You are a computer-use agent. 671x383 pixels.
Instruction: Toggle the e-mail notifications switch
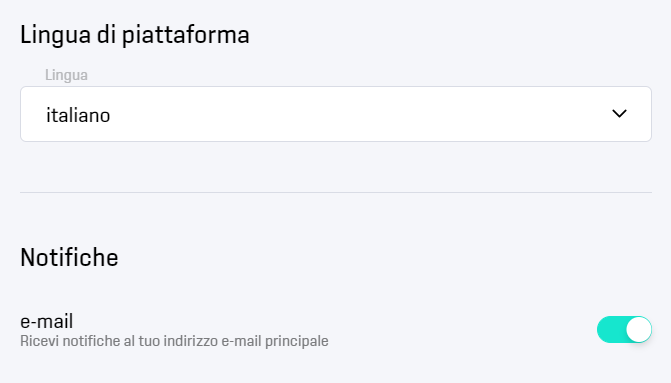point(624,330)
